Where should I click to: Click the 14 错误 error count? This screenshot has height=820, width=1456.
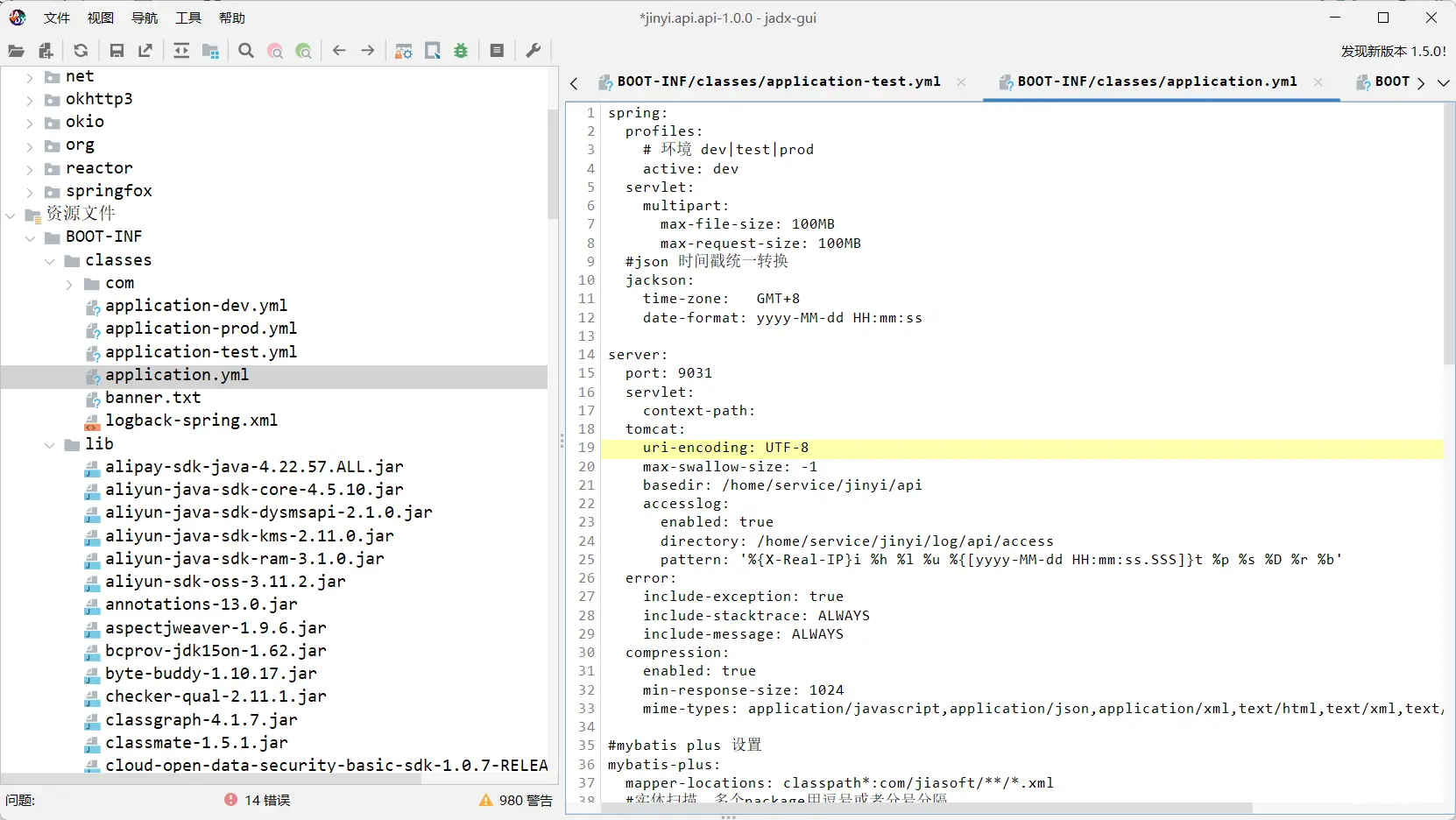click(267, 800)
